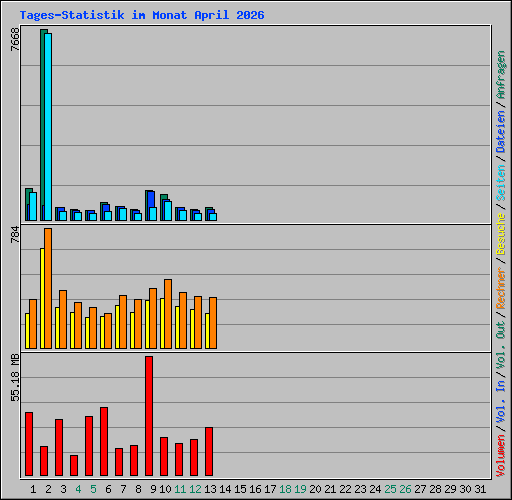This screenshot has height=500, width=512.
Task: Click the 'Rechner' legend label
Action: point(501,288)
